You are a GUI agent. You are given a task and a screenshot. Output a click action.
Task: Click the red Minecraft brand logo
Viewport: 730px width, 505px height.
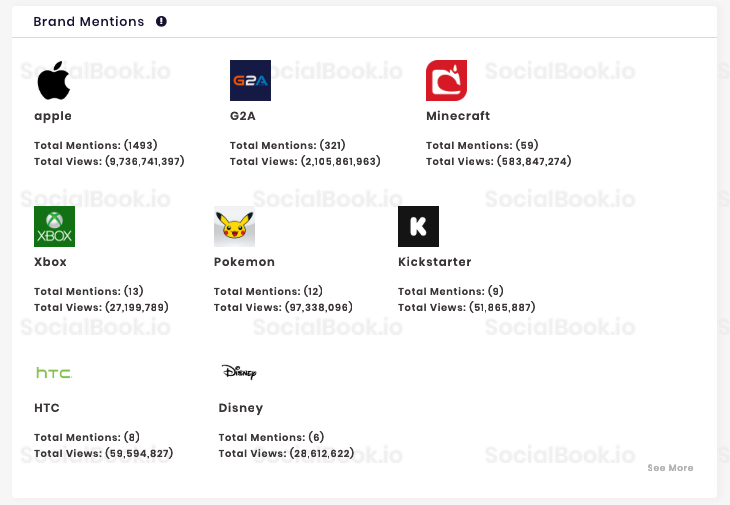tap(446, 80)
